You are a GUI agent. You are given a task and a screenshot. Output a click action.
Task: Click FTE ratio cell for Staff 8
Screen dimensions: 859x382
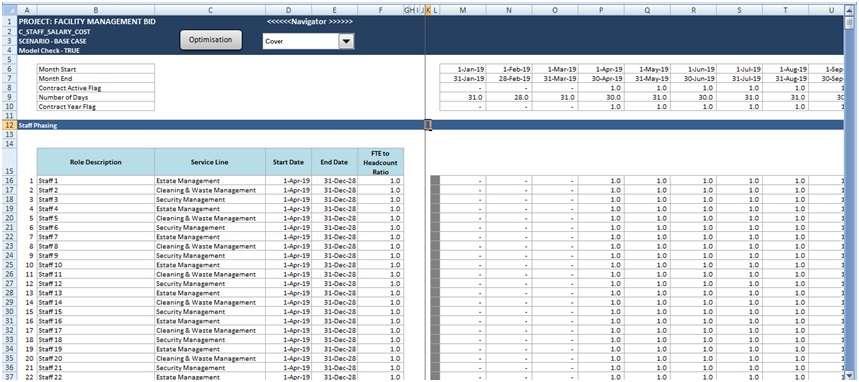[x=381, y=246]
